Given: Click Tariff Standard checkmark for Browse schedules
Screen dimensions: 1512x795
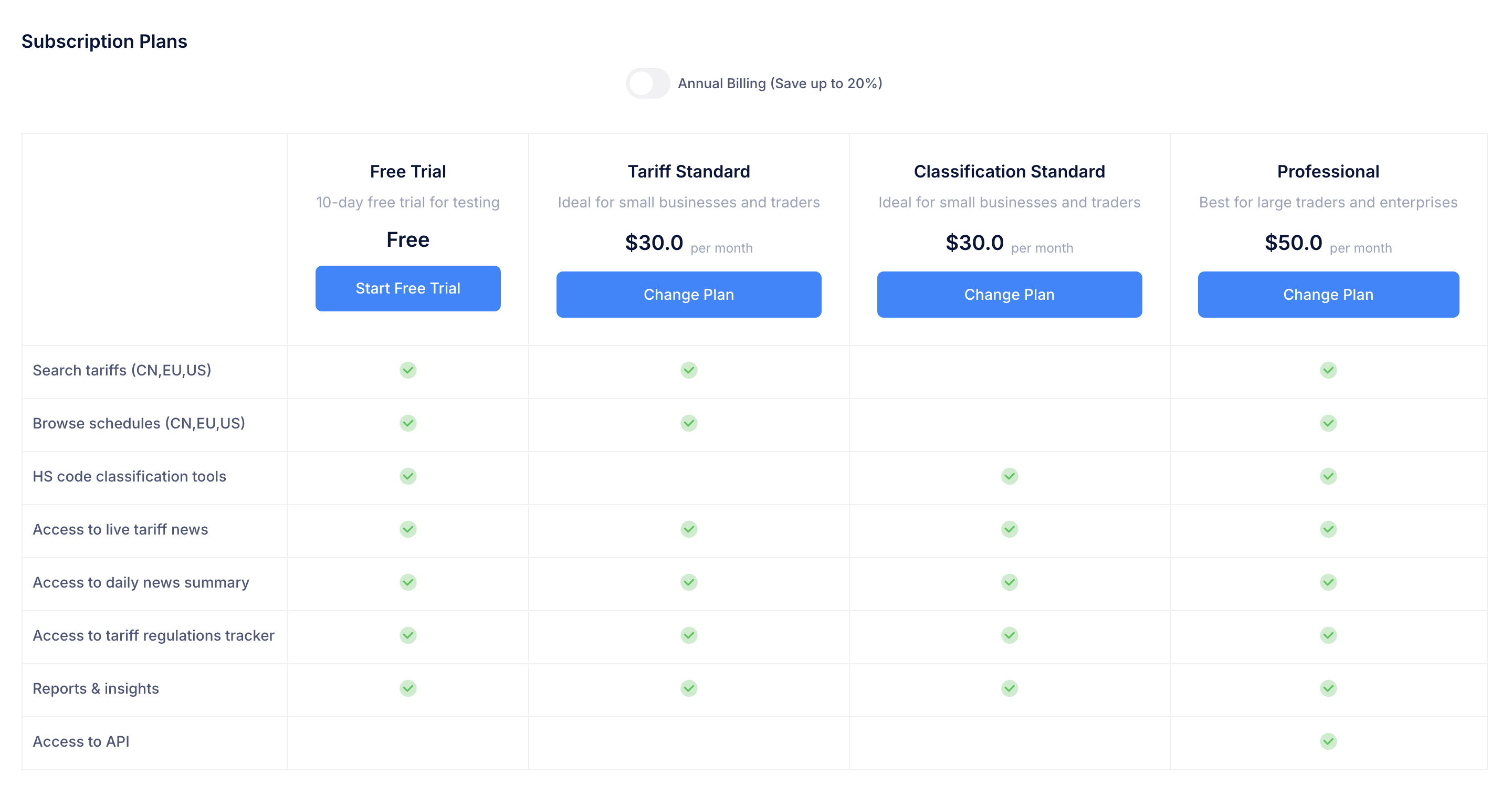Looking at the screenshot, I should pyautogui.click(x=688, y=423).
